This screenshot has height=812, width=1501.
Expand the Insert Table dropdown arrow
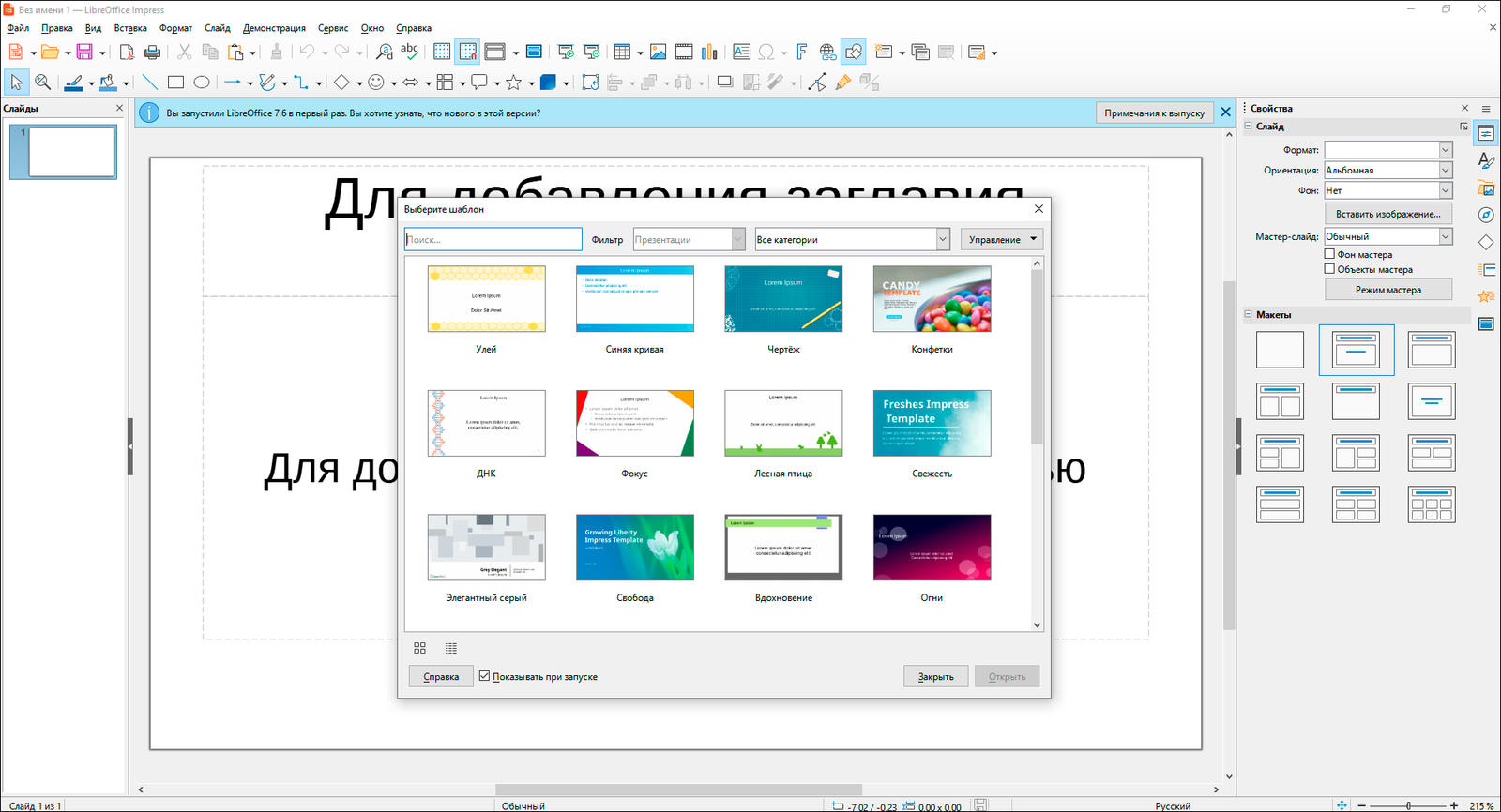[x=640, y=53]
